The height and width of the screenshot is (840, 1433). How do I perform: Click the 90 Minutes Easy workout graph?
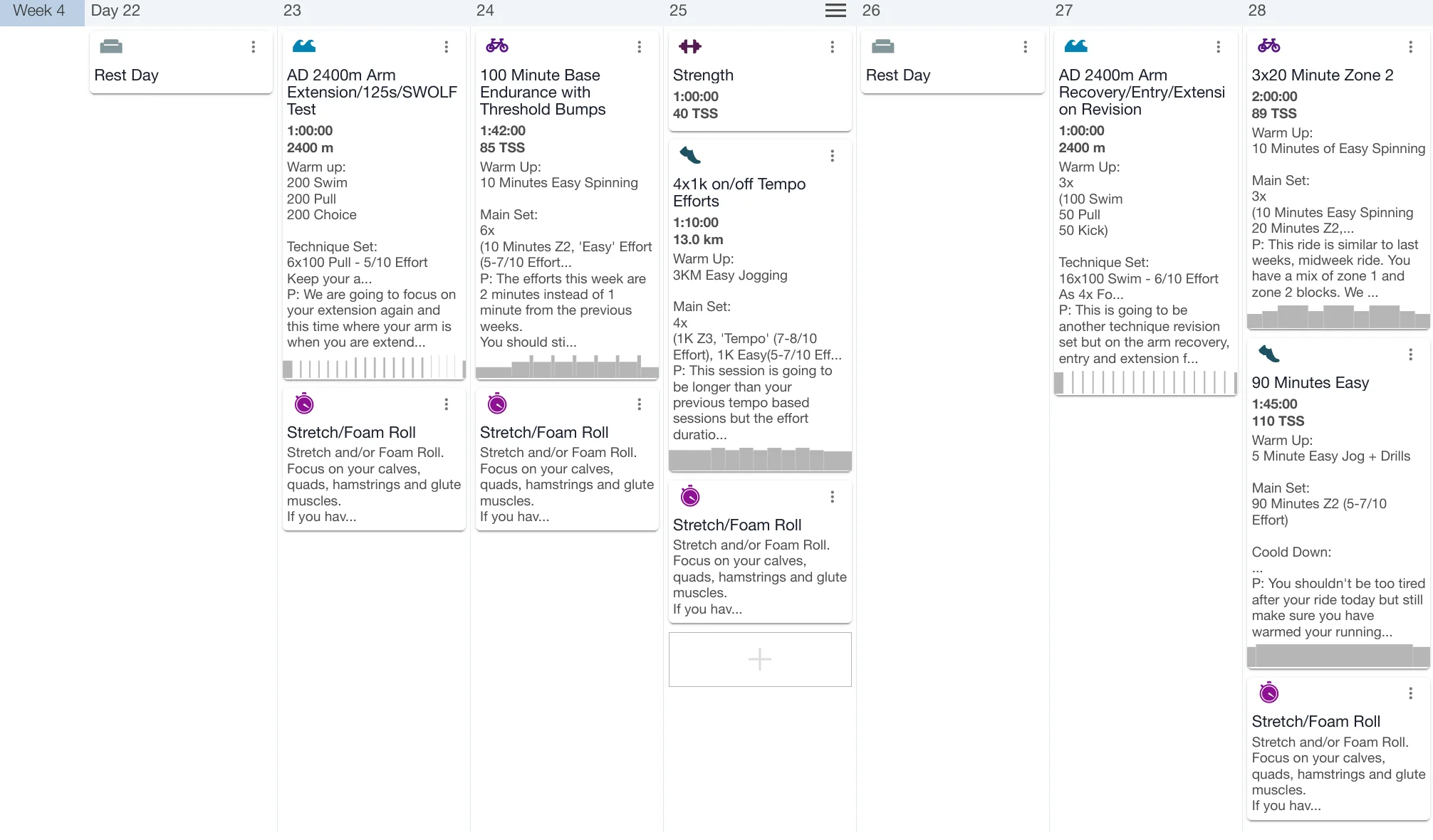point(1338,656)
